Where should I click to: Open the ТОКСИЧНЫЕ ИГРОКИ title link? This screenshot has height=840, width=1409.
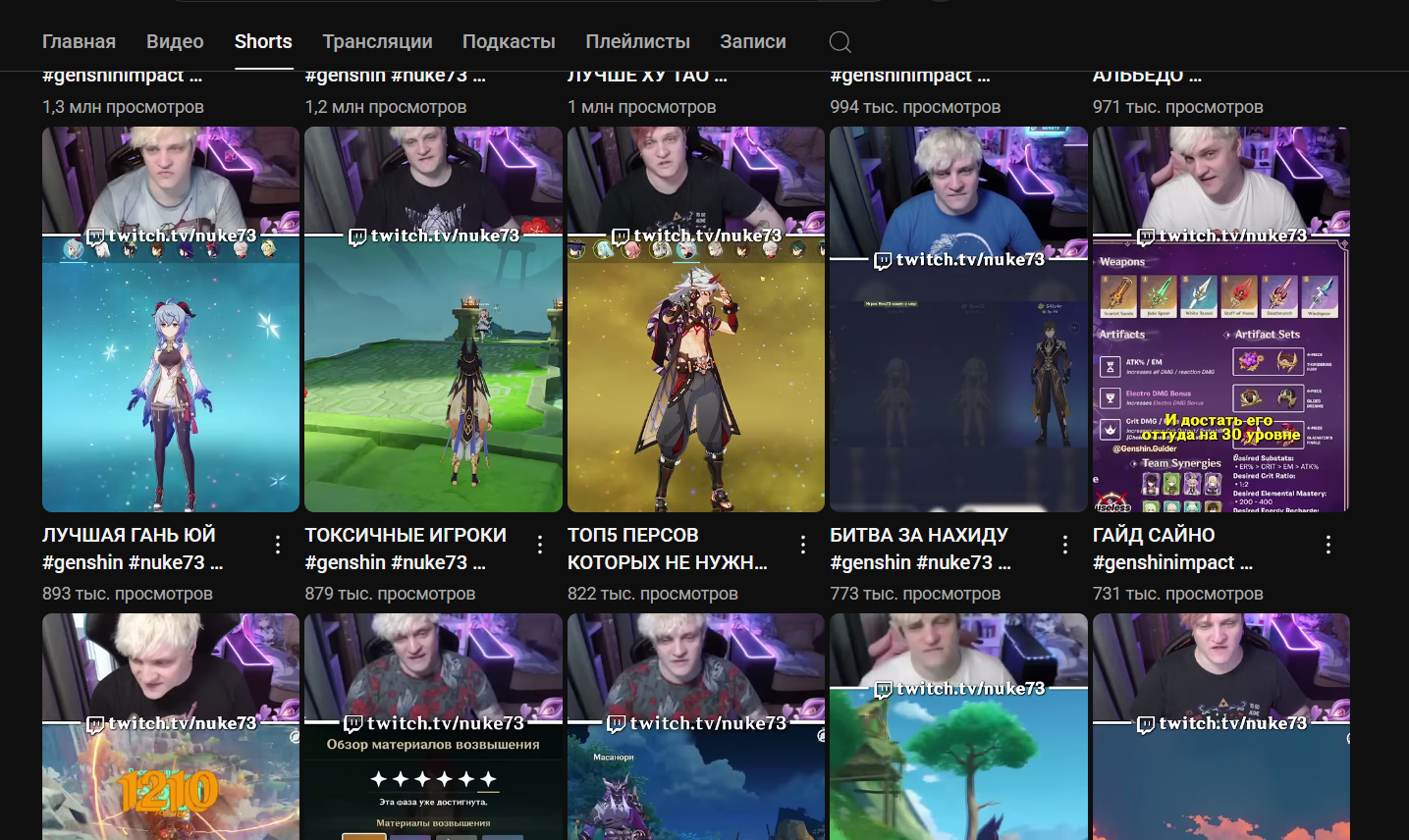point(406,549)
